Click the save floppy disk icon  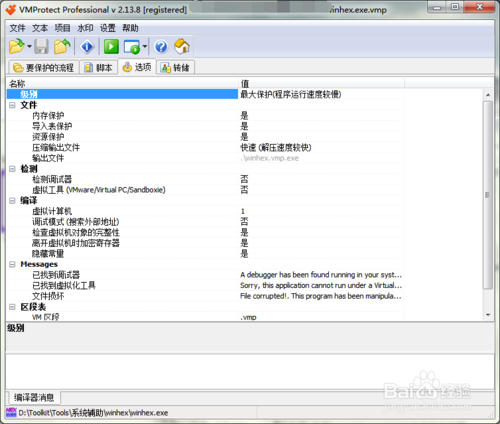[x=41, y=46]
